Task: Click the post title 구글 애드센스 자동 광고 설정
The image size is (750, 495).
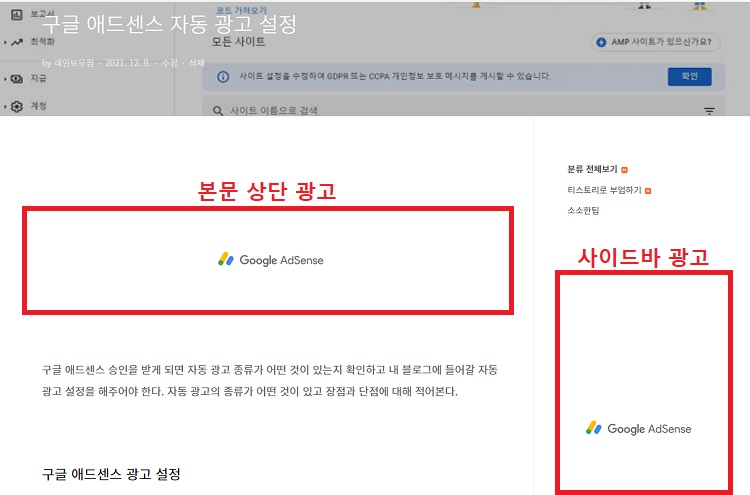Action: coord(169,24)
